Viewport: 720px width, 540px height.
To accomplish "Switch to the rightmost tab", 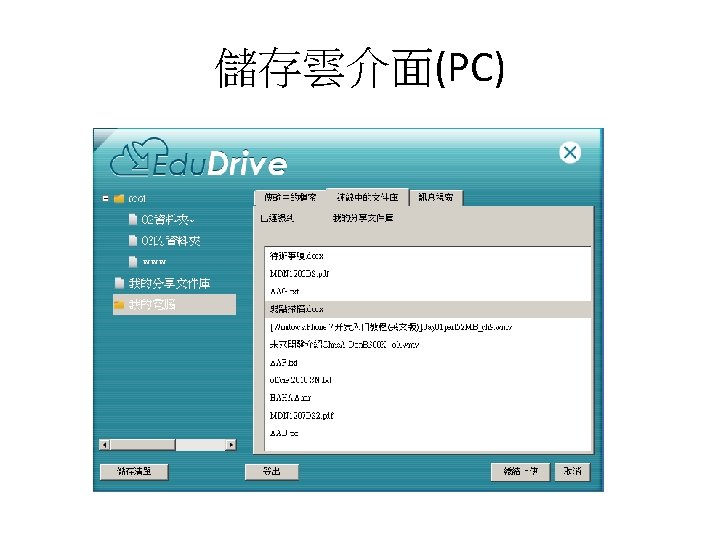I will click(436, 197).
